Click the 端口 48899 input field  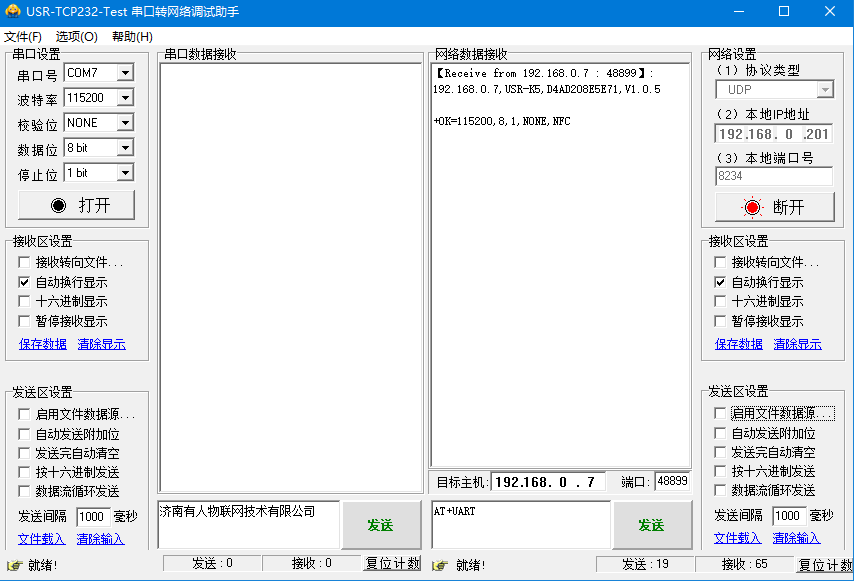pos(672,481)
